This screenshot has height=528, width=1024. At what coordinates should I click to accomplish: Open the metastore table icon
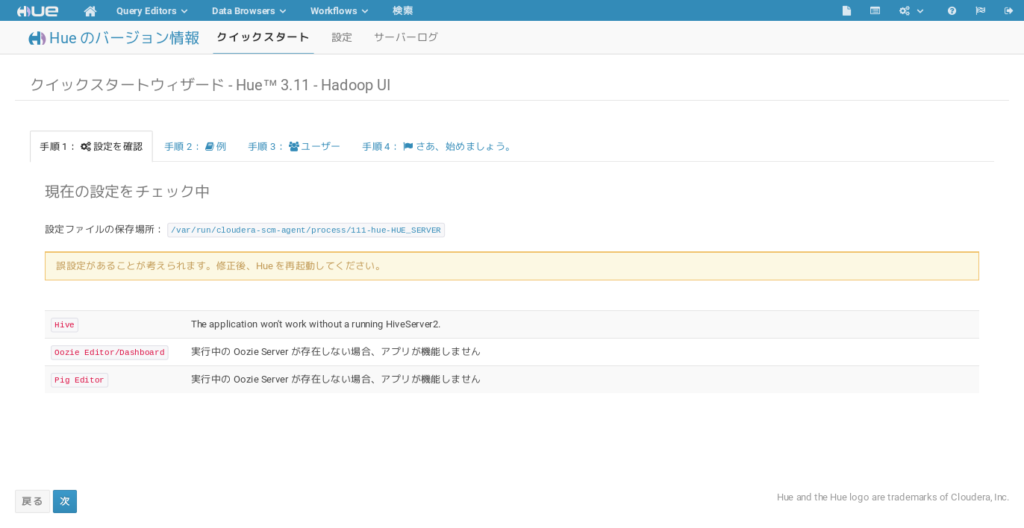coord(875,11)
